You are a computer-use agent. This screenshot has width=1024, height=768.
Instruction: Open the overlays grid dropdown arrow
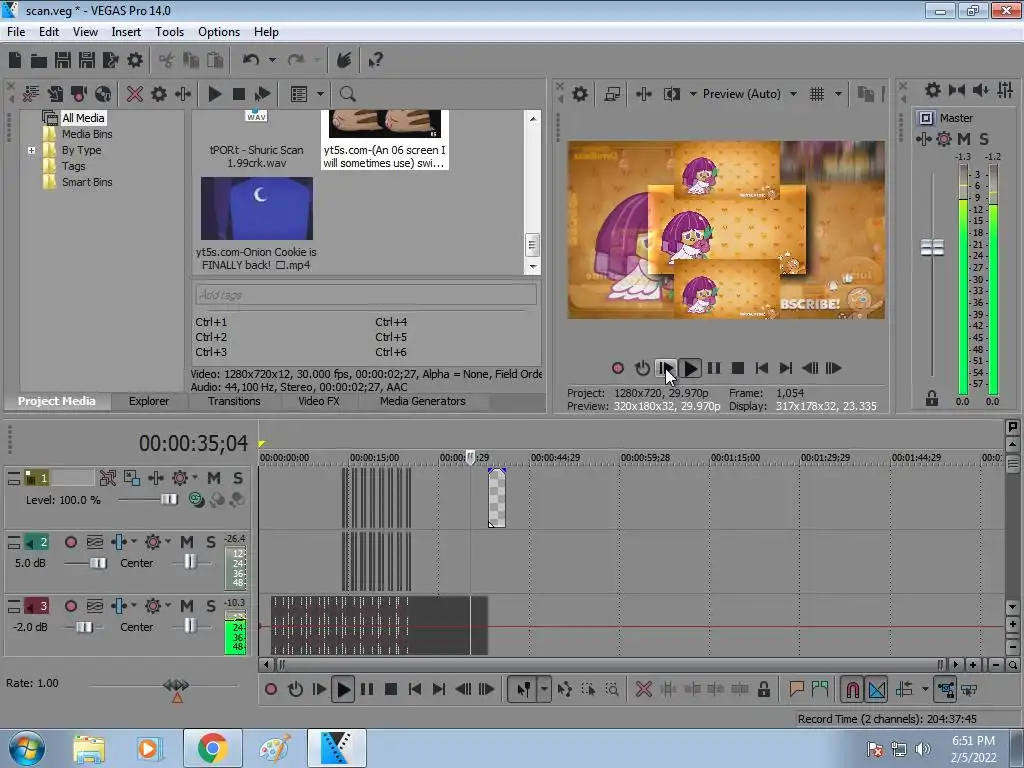coord(838,94)
